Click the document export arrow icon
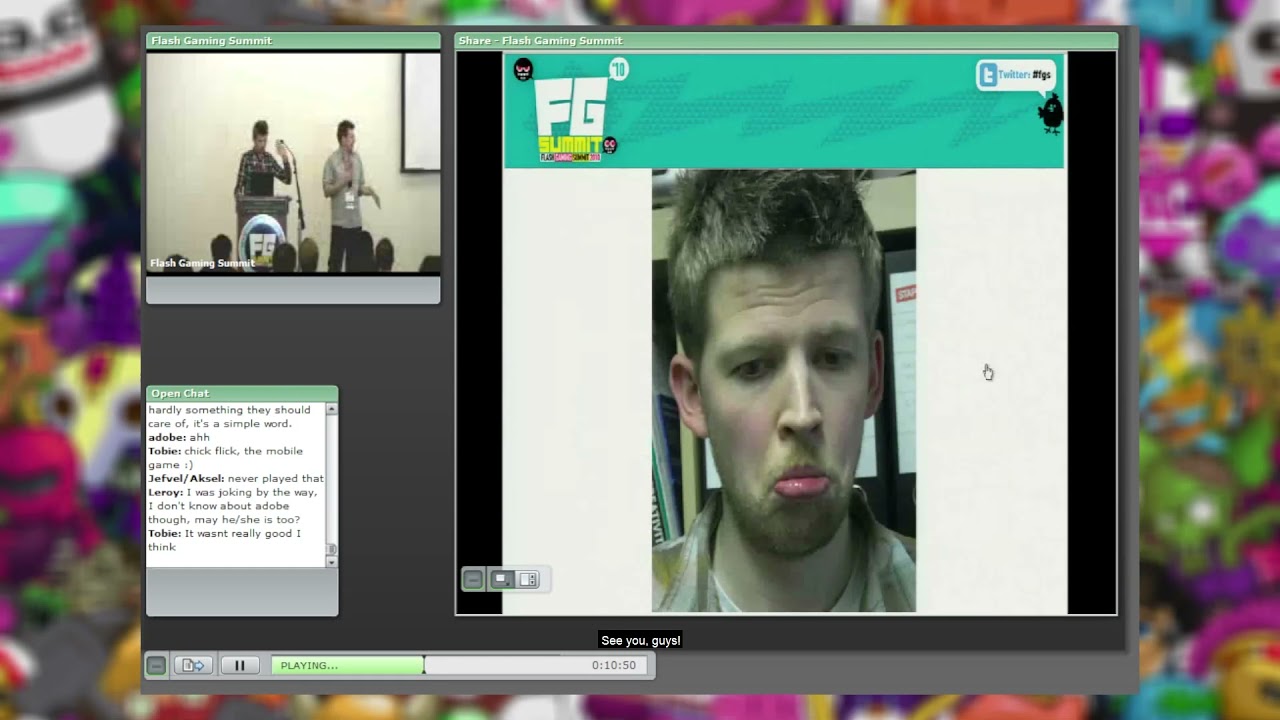The height and width of the screenshot is (720, 1280). point(193,665)
